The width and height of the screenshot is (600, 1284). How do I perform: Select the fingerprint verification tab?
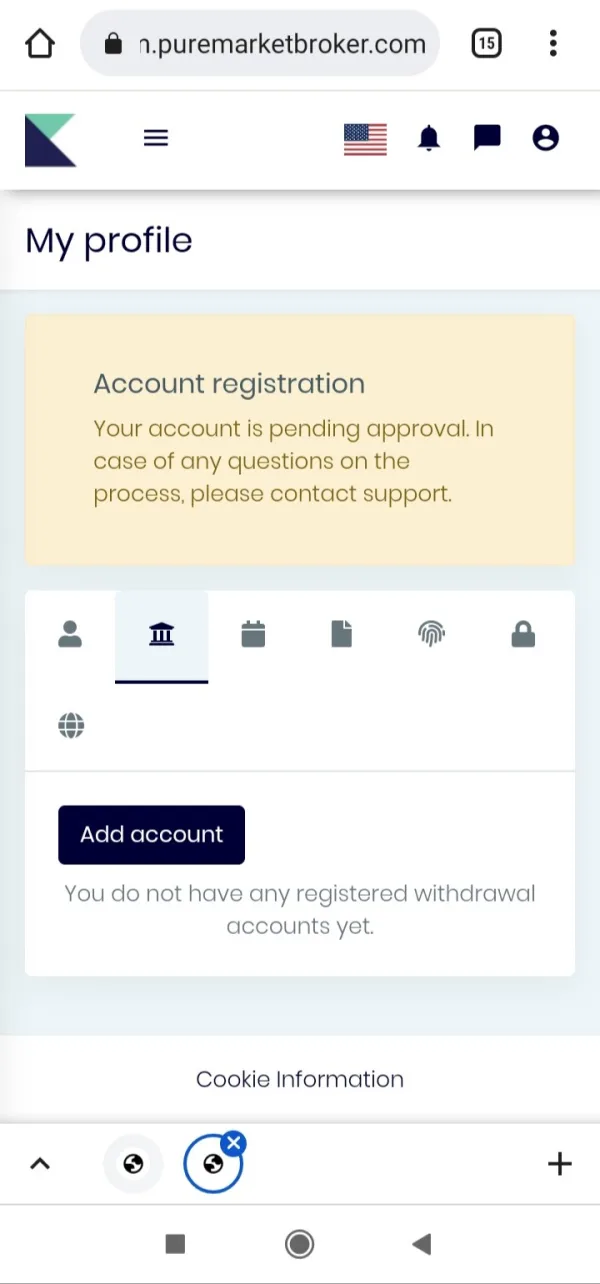431,634
